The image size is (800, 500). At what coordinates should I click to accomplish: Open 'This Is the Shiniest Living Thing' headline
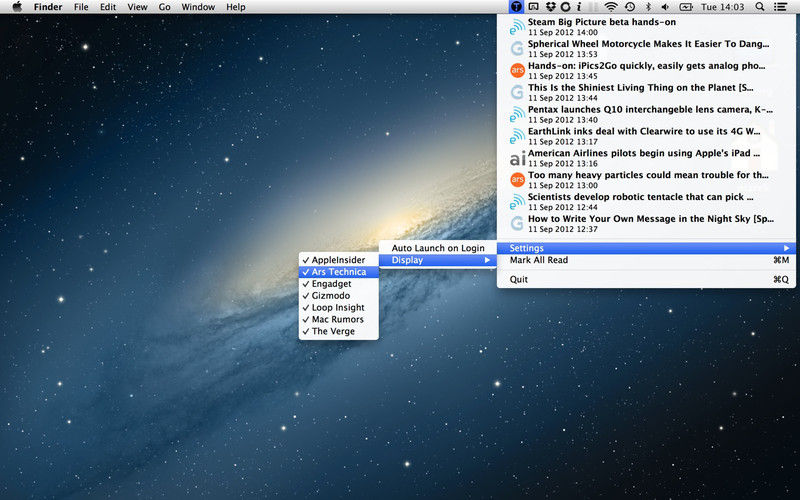point(640,88)
